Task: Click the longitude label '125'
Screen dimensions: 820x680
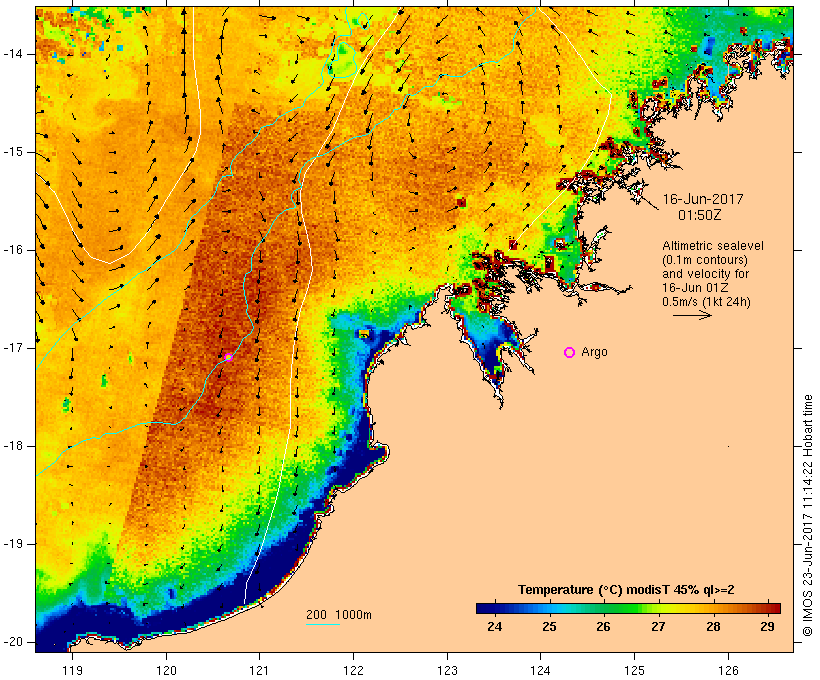Action: coord(635,670)
